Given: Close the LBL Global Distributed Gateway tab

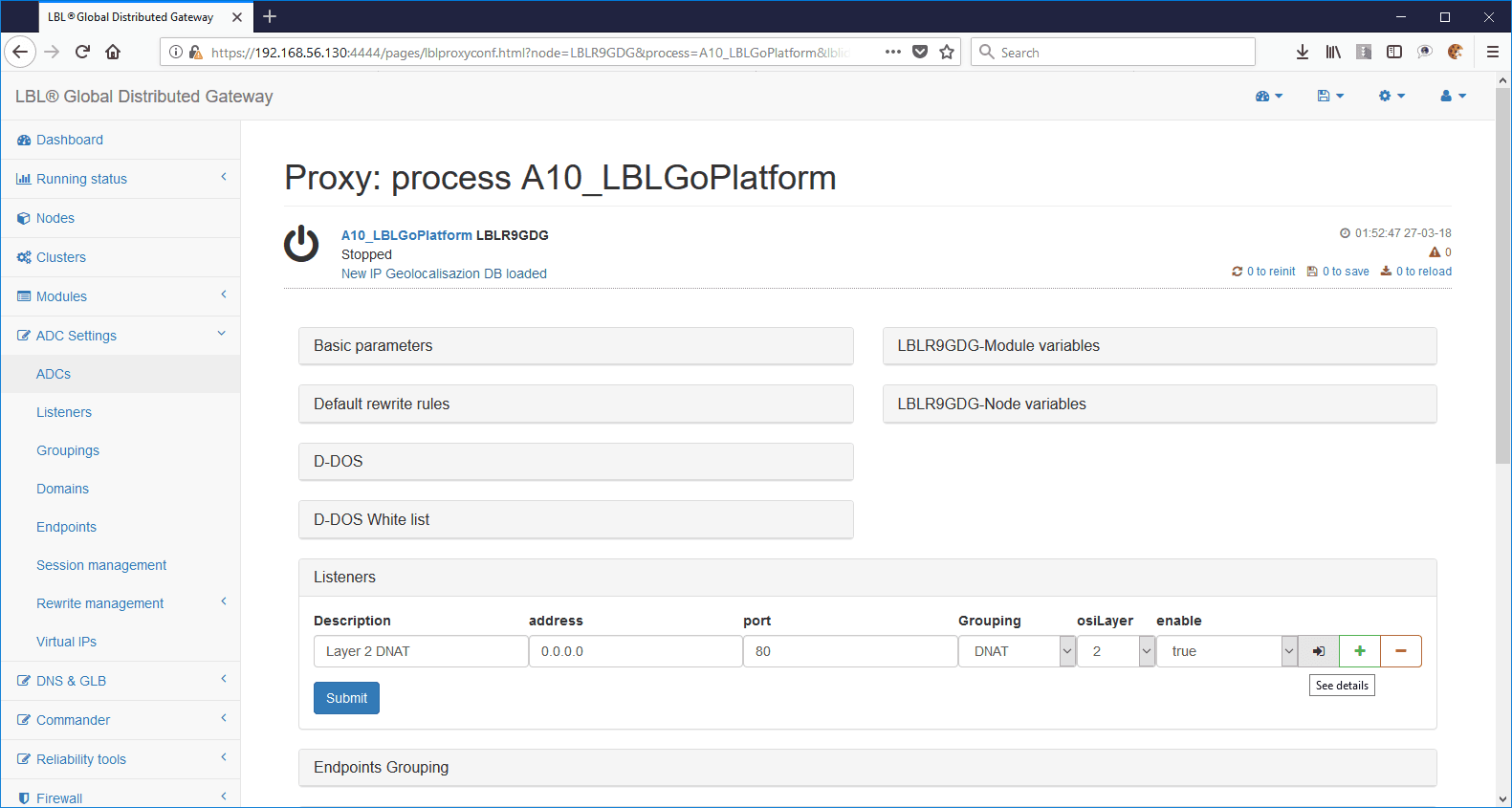Looking at the screenshot, I should [x=237, y=17].
